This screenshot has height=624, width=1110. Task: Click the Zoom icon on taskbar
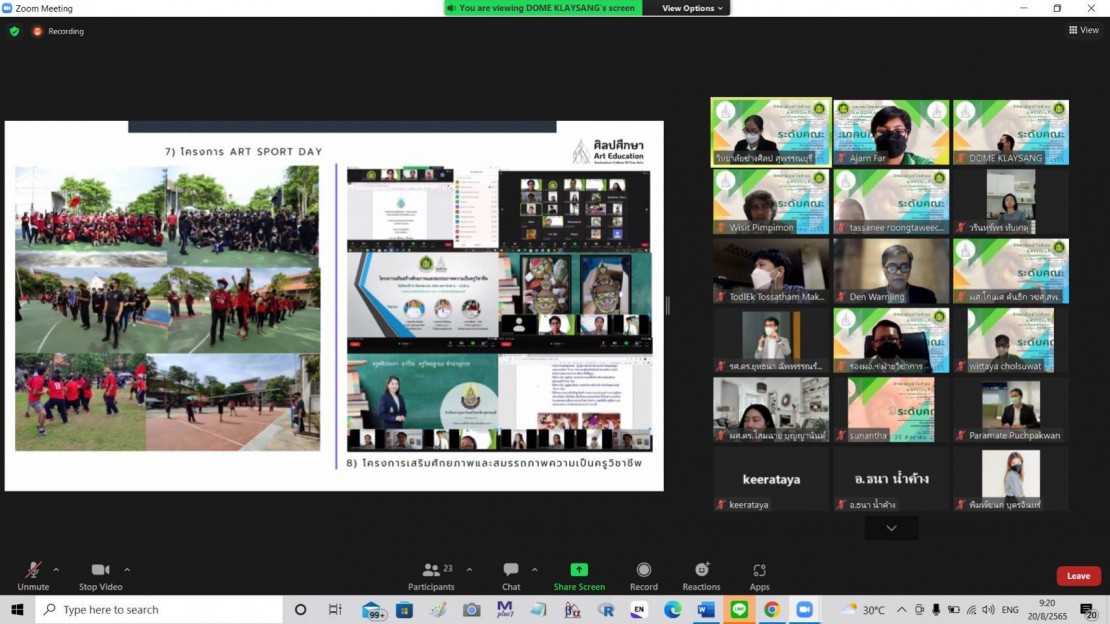coord(805,609)
